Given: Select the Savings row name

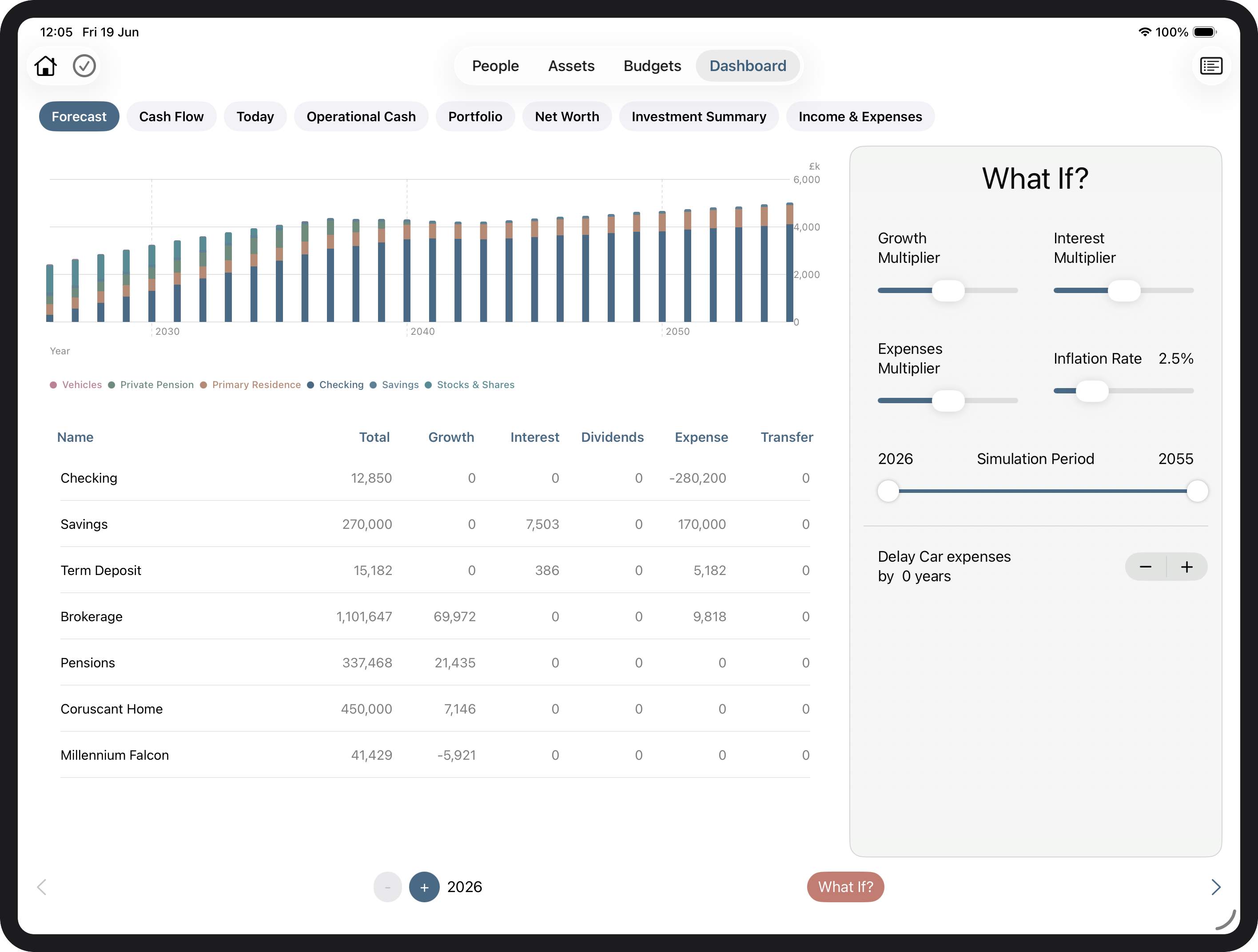Looking at the screenshot, I should 84,524.
